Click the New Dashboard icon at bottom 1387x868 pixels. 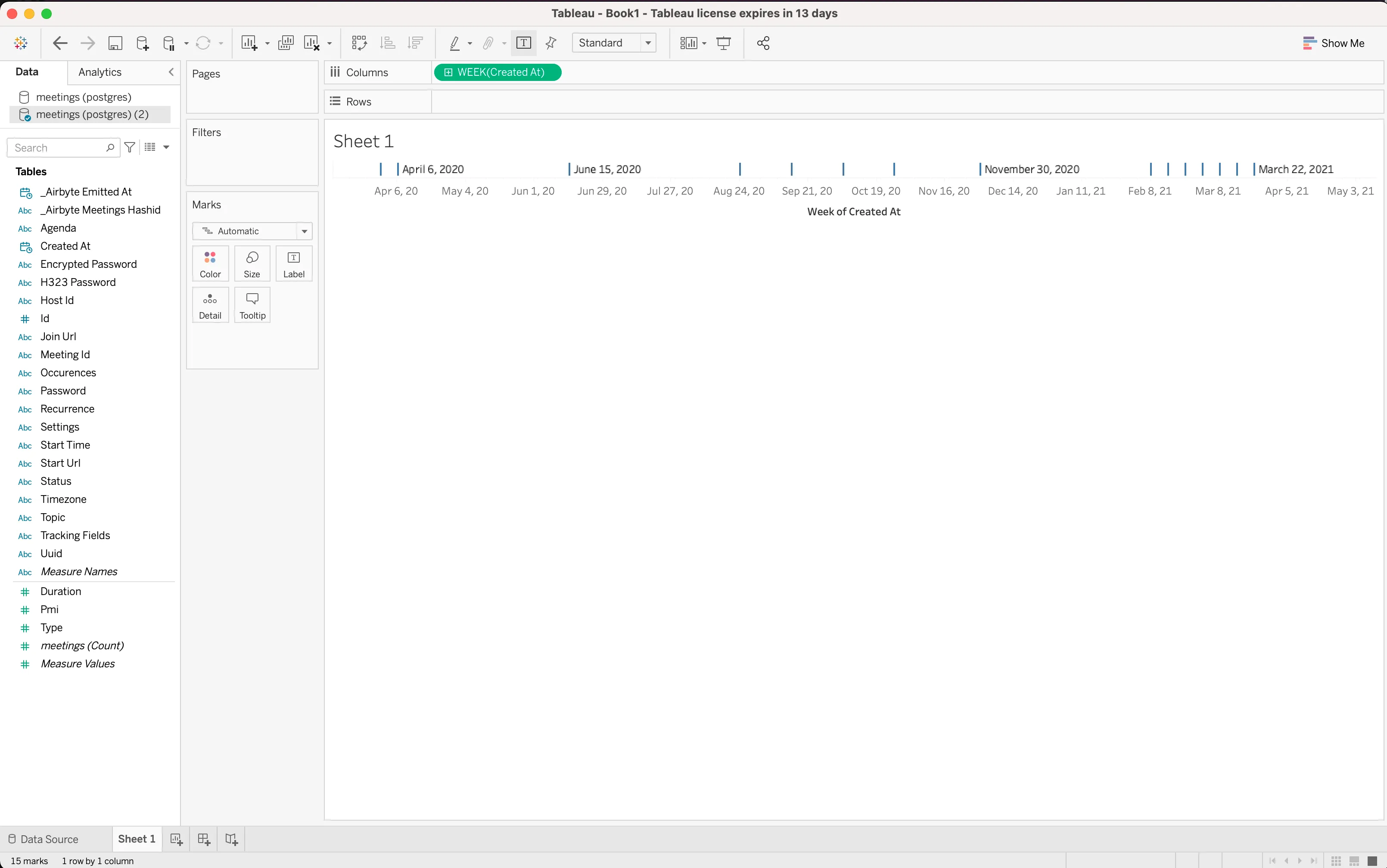tap(204, 839)
